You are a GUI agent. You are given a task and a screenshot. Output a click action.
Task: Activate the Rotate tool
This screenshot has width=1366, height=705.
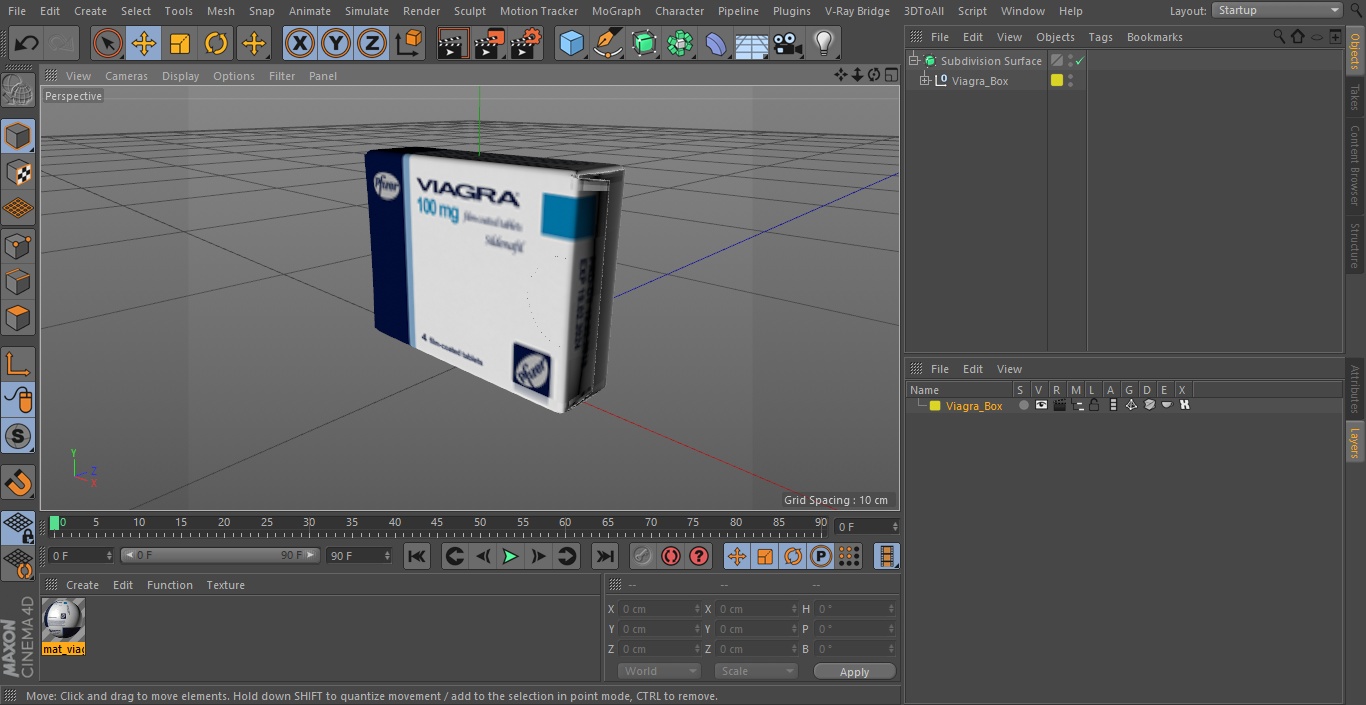pos(216,43)
